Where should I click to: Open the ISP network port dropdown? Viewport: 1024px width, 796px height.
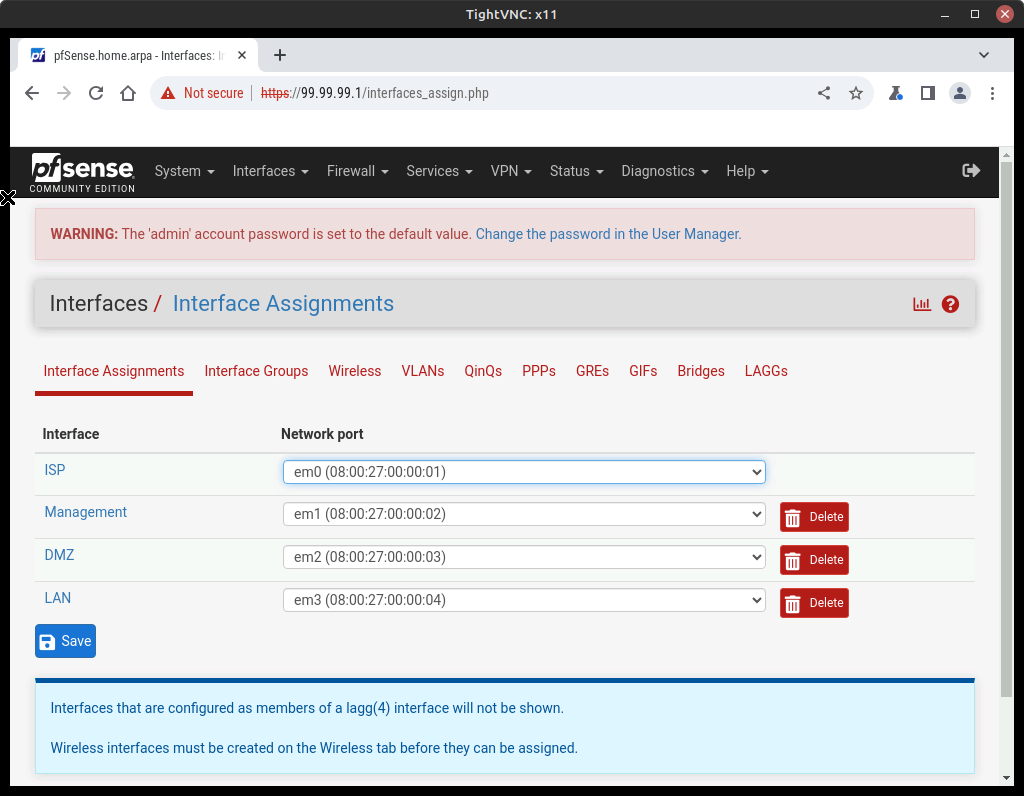[524, 471]
